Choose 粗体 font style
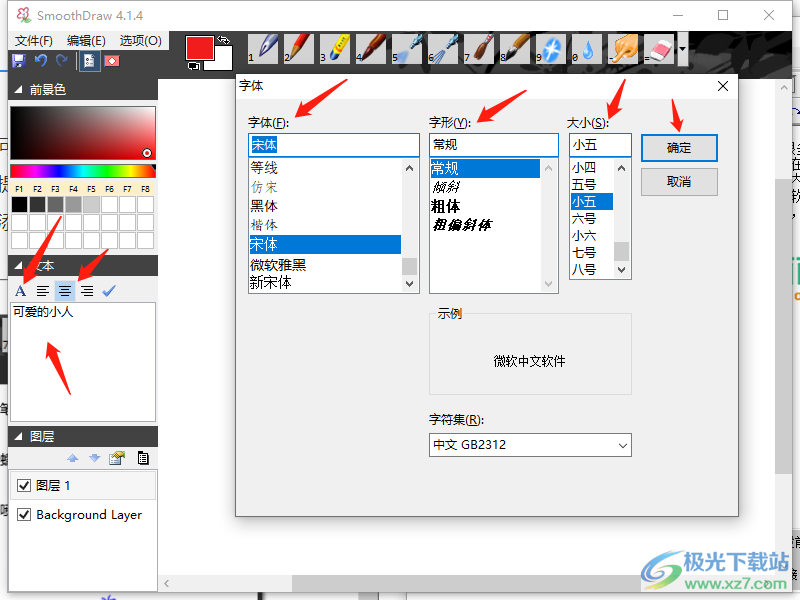 pyautogui.click(x=446, y=206)
